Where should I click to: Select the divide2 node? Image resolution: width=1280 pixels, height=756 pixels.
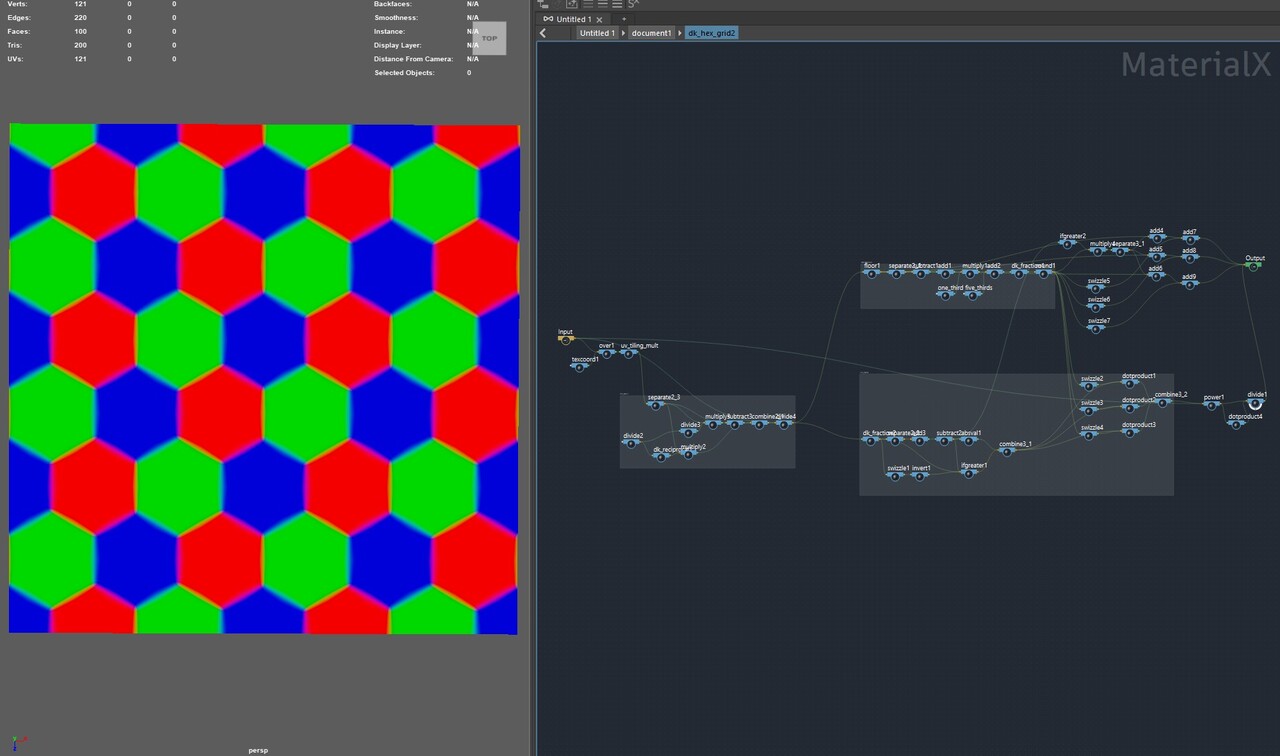click(632, 443)
